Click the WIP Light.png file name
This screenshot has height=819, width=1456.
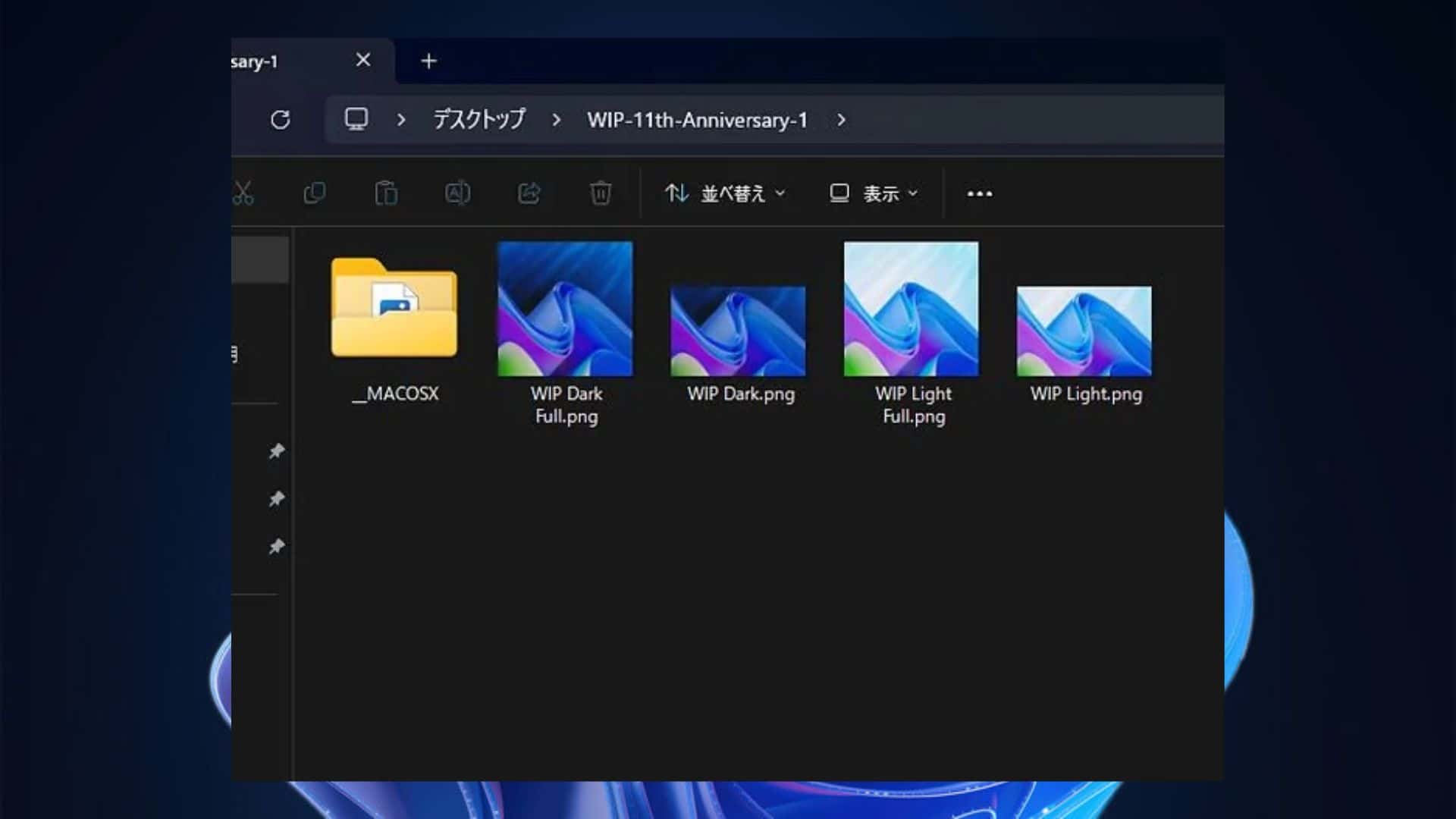click(x=1086, y=394)
